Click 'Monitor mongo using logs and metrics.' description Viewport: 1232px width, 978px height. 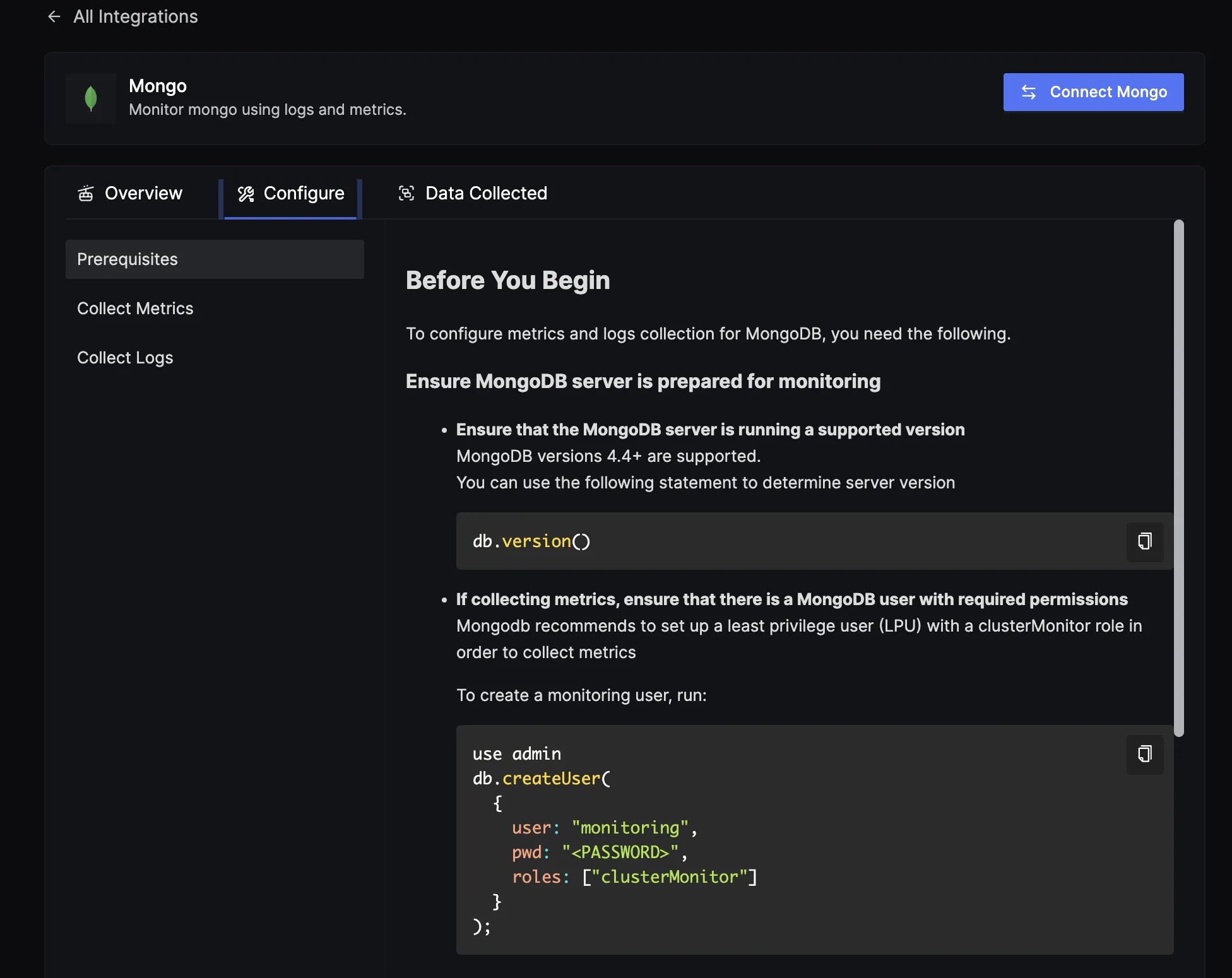point(268,110)
